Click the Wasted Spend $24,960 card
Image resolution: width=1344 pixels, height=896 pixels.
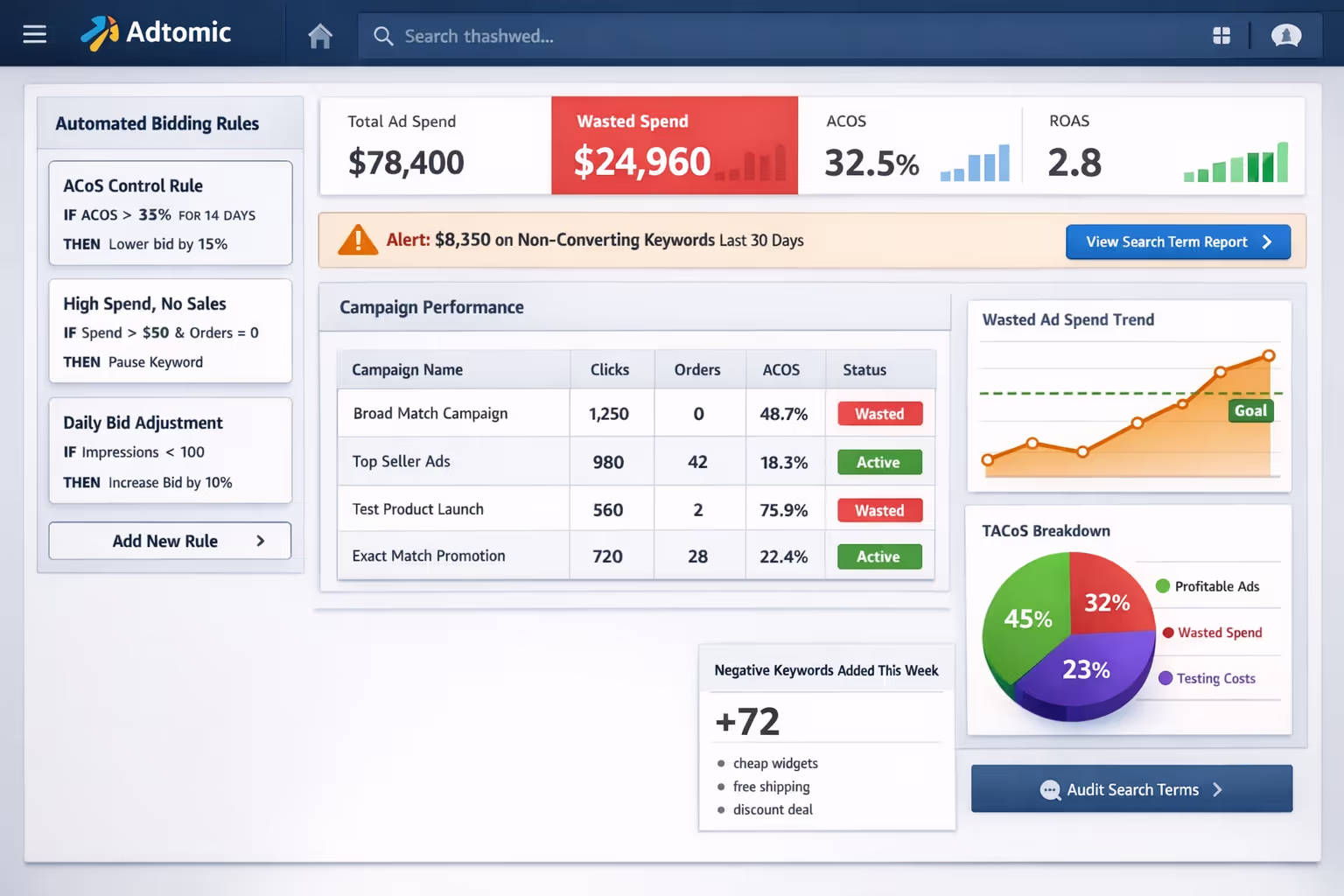coord(675,145)
